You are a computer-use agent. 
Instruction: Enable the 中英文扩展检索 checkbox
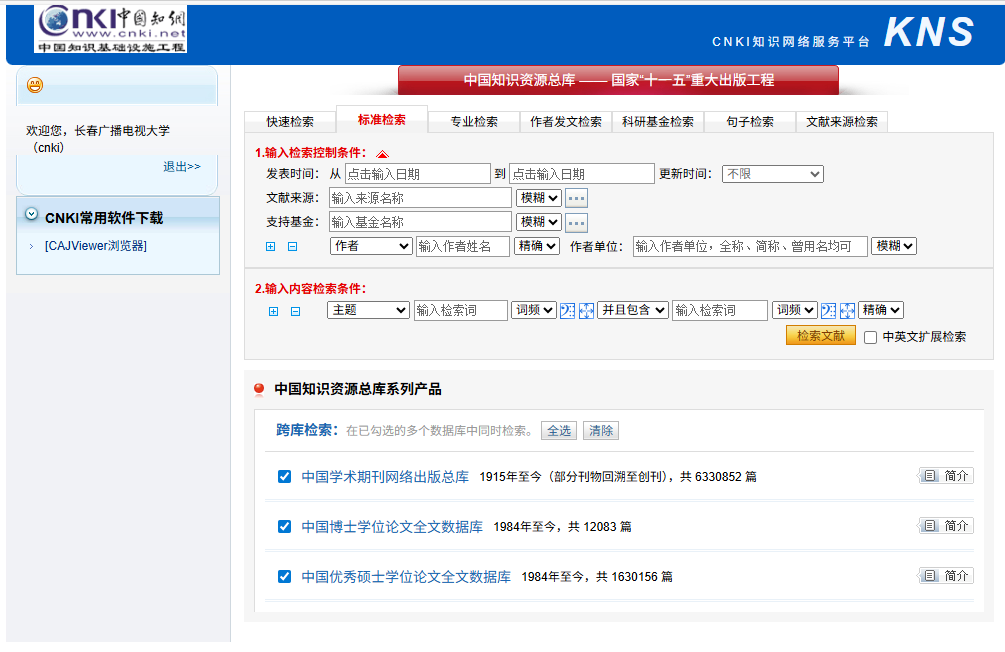(870, 337)
